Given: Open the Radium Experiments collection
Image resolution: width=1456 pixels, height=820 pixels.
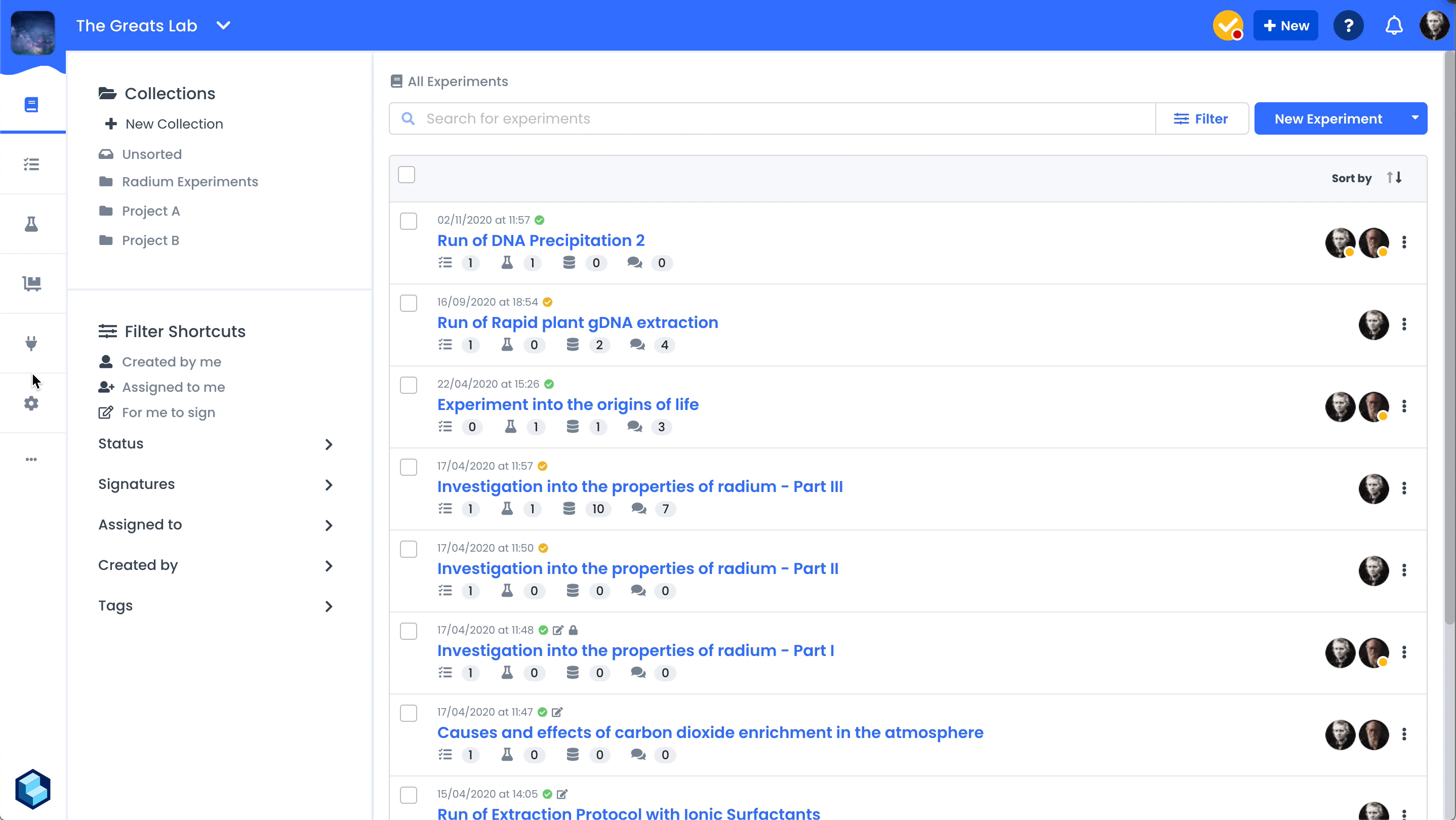Looking at the screenshot, I should (190, 182).
